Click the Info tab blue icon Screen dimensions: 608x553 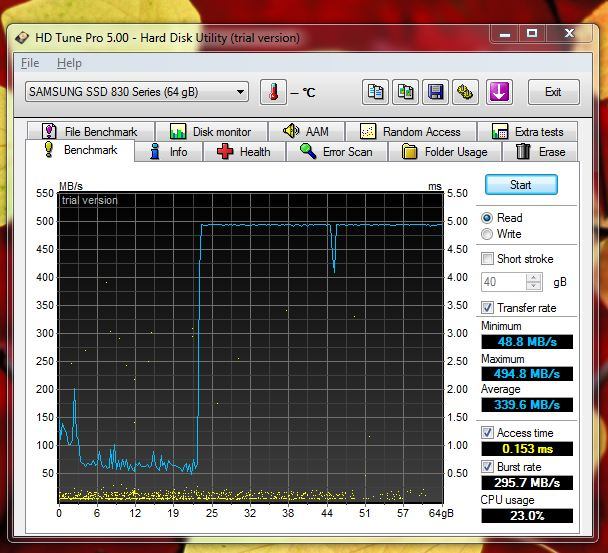[155, 151]
